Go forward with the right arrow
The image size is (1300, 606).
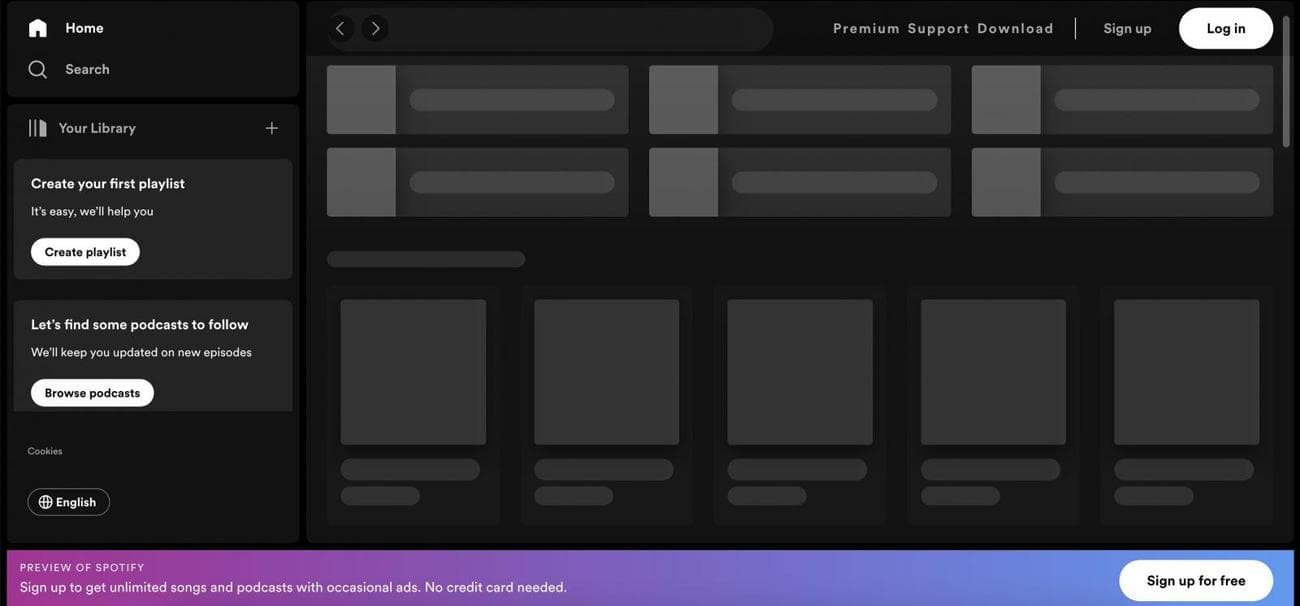coord(375,29)
